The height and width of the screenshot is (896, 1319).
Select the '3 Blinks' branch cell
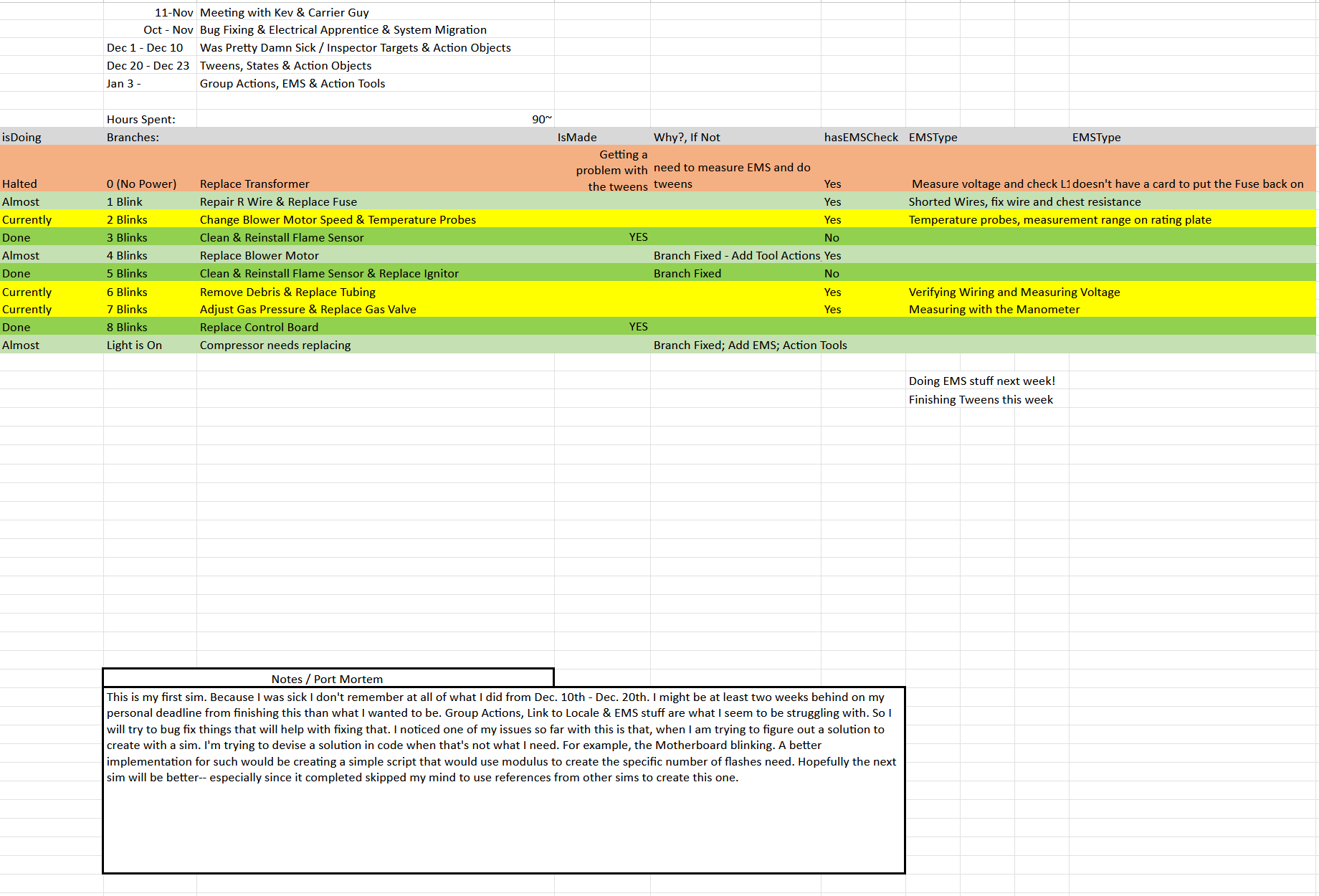coord(150,237)
